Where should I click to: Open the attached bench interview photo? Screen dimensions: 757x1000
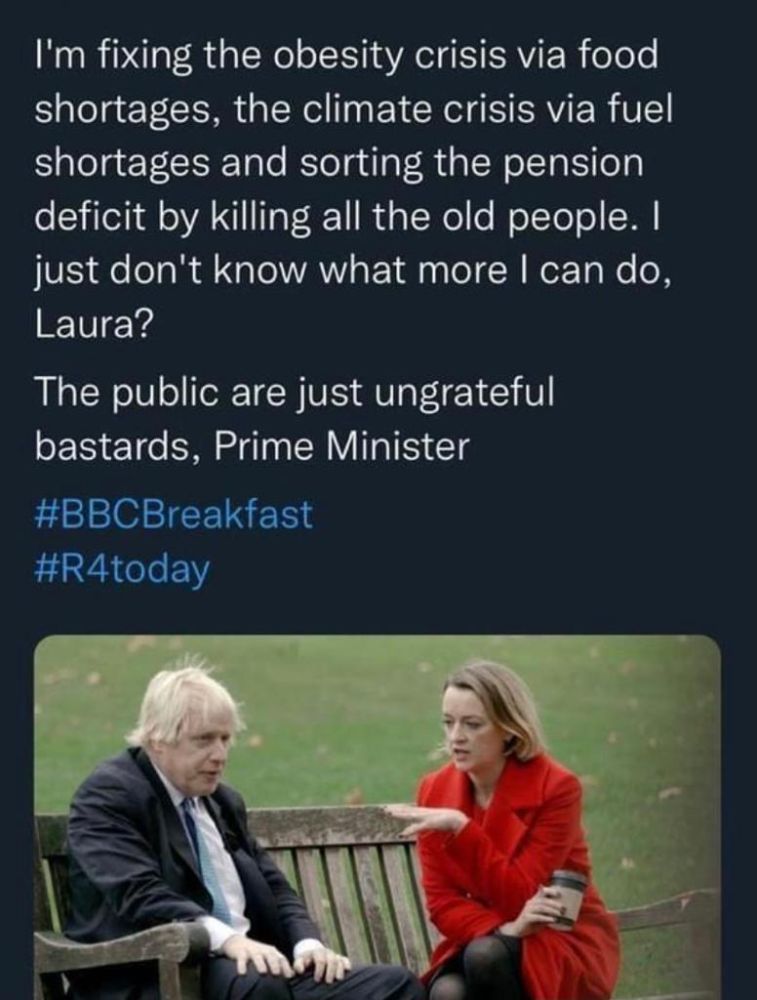pos(378,817)
